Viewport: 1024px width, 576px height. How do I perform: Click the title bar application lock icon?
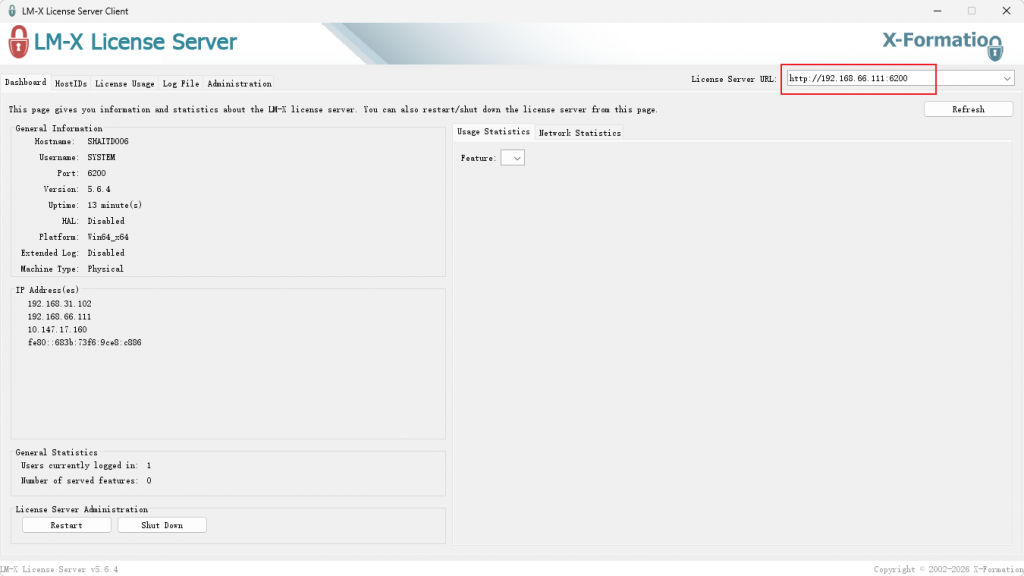(x=10, y=11)
